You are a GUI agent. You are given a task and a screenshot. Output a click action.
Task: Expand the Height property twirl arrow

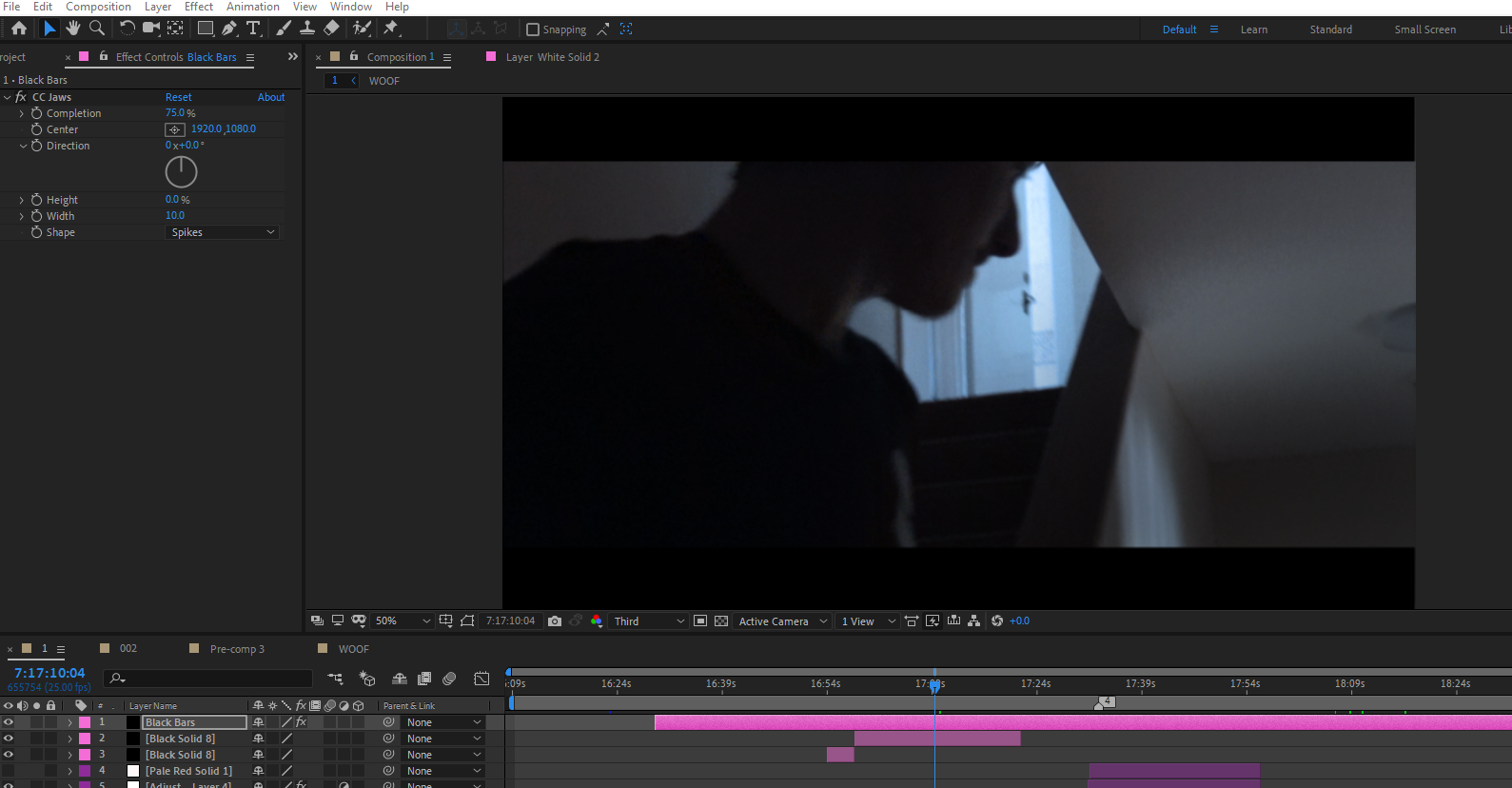pos(22,200)
